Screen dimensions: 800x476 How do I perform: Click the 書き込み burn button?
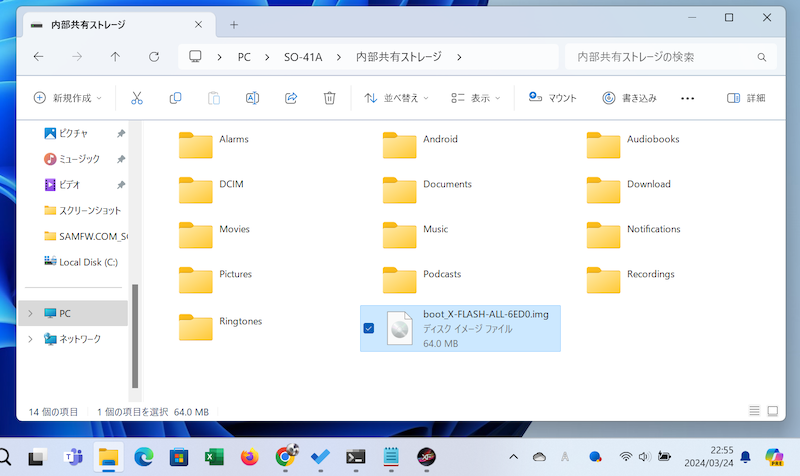629,98
